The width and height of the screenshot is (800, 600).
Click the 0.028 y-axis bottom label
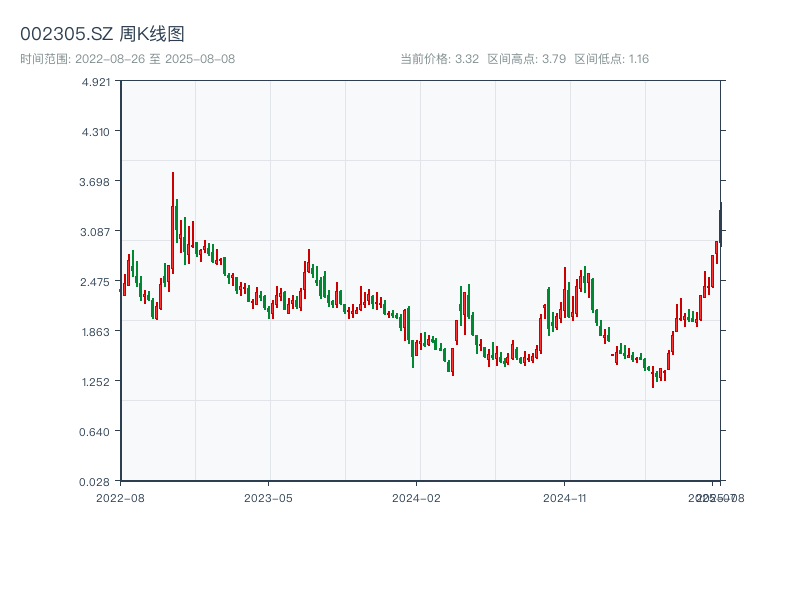(96, 482)
